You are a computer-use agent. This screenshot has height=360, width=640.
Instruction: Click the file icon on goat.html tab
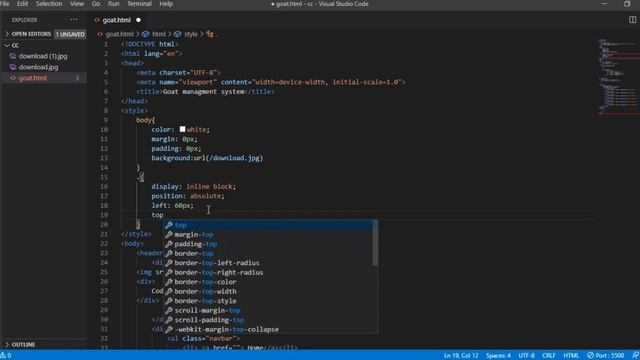tap(97, 20)
